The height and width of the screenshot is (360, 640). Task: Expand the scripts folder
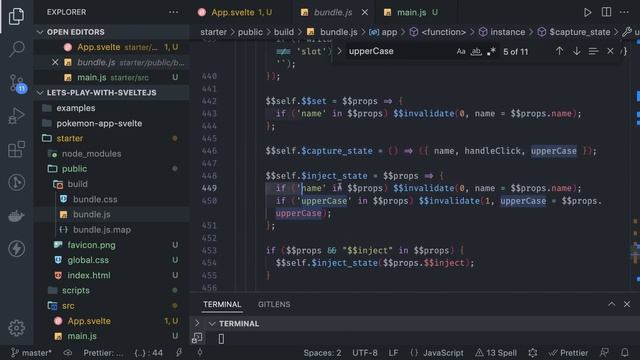coord(76,290)
